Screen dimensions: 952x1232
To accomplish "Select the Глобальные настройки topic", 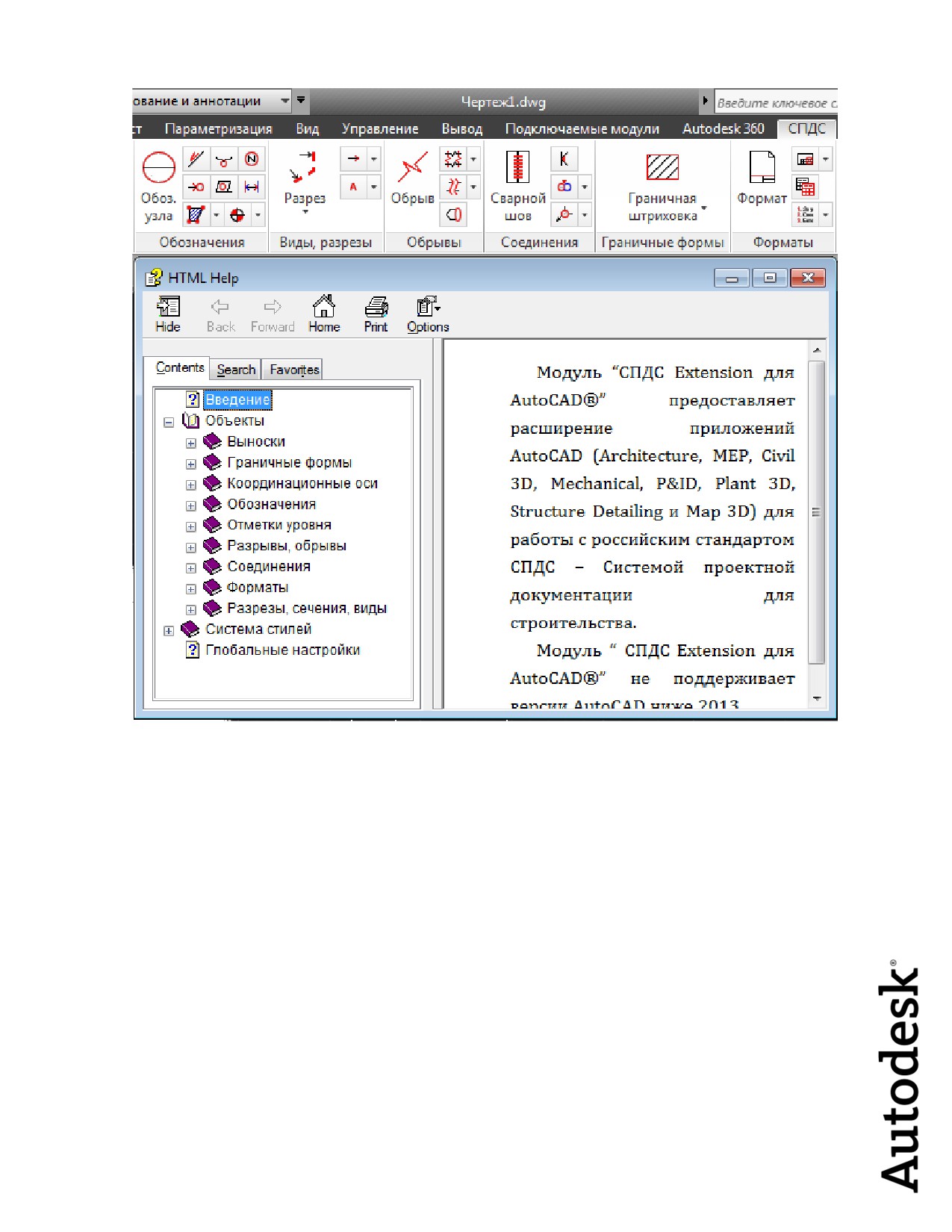I will pos(282,650).
